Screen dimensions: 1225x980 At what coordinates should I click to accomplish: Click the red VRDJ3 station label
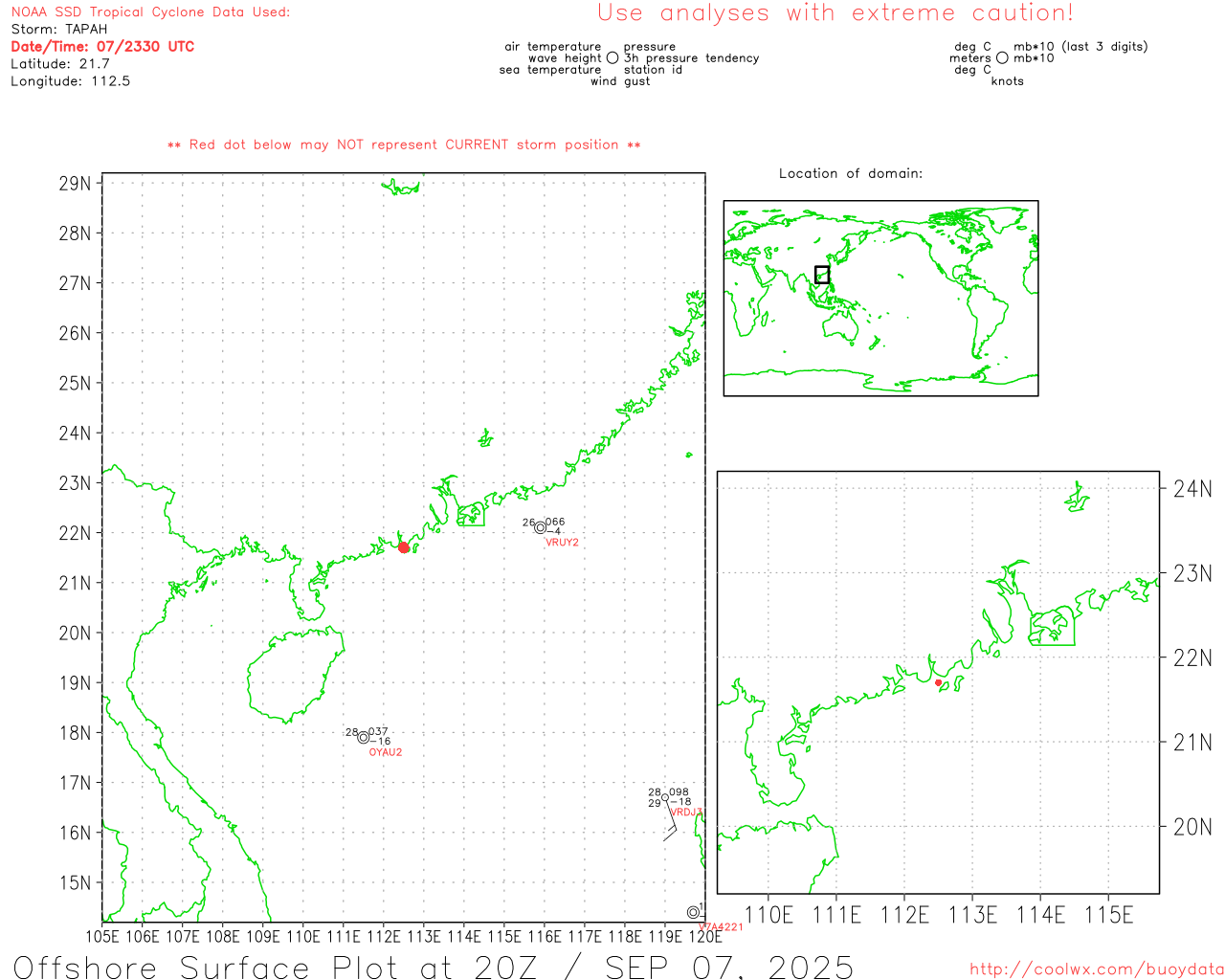685,813
